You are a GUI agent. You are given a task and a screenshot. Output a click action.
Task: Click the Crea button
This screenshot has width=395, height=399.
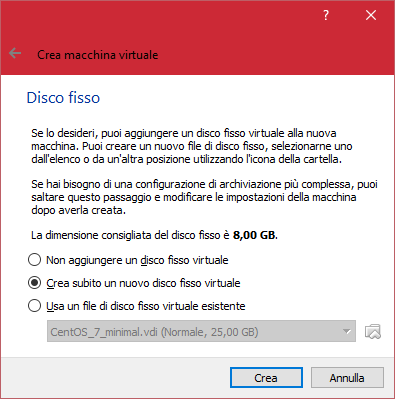click(x=266, y=378)
